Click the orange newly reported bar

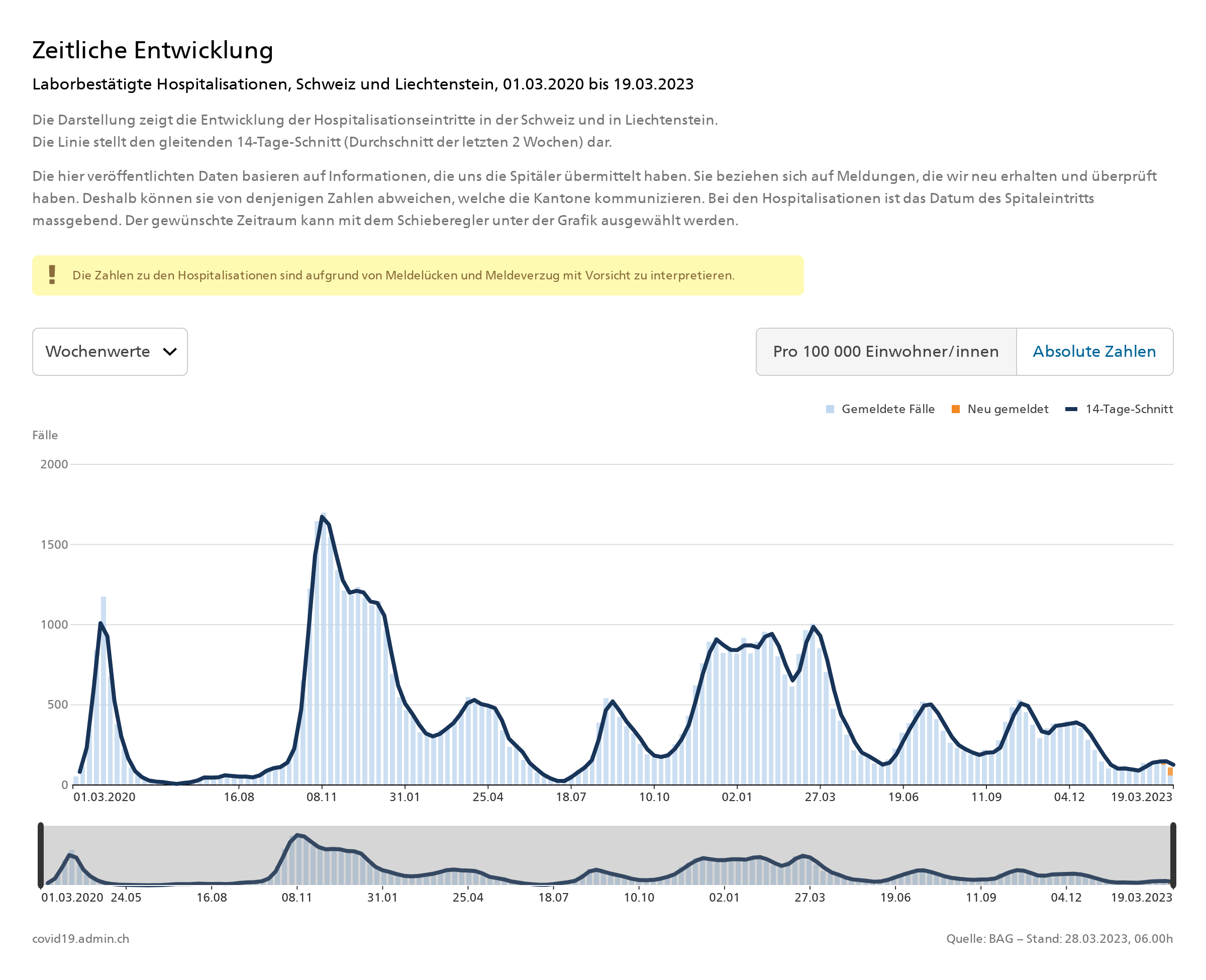click(x=1169, y=771)
